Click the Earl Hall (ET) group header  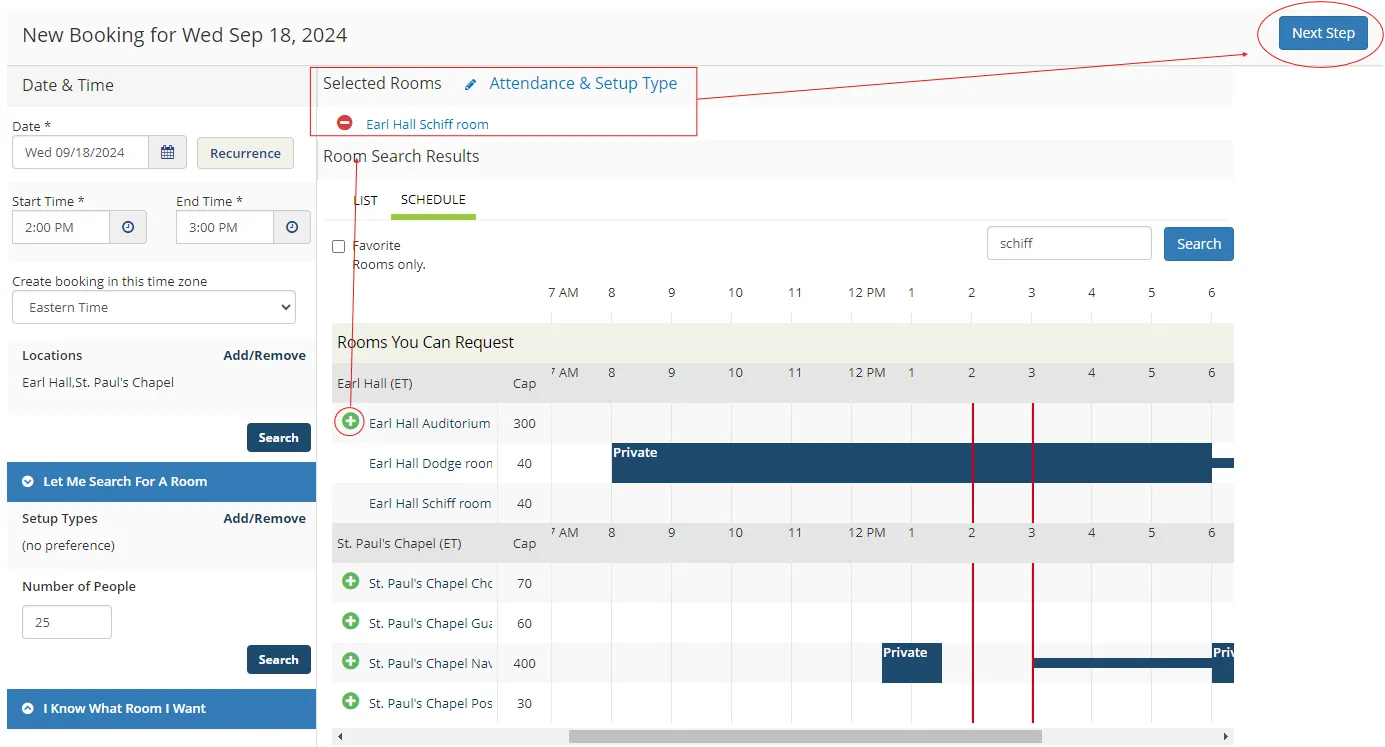(x=375, y=383)
